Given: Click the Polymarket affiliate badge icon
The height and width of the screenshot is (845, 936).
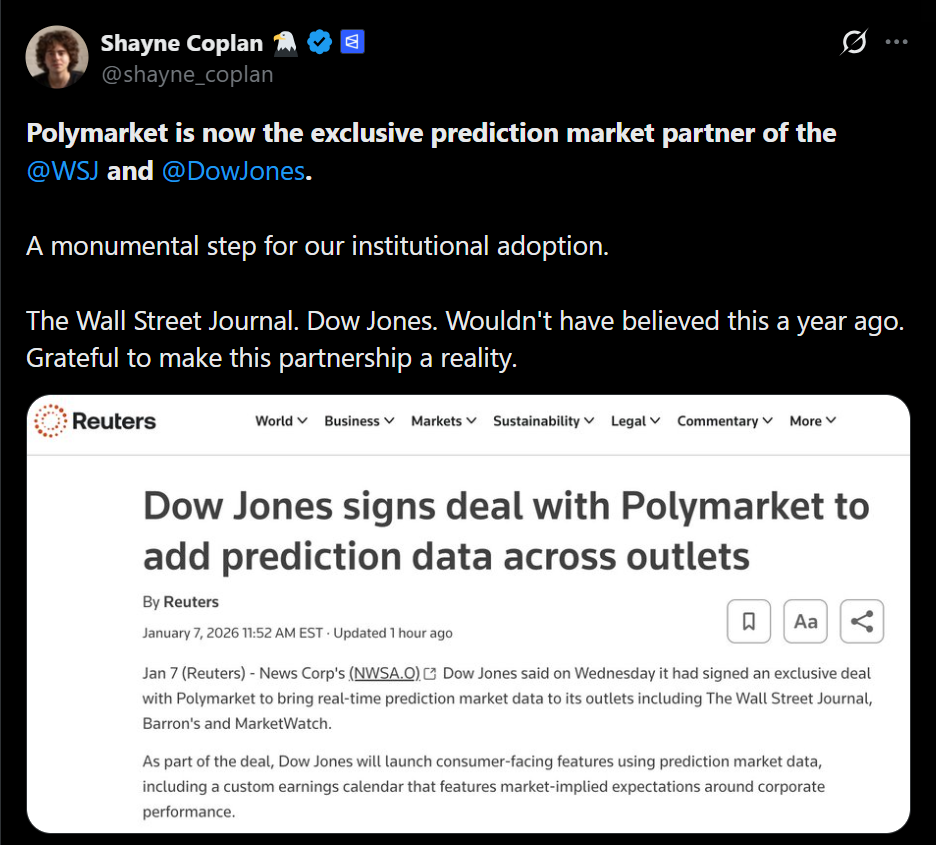Looking at the screenshot, I should point(352,43).
